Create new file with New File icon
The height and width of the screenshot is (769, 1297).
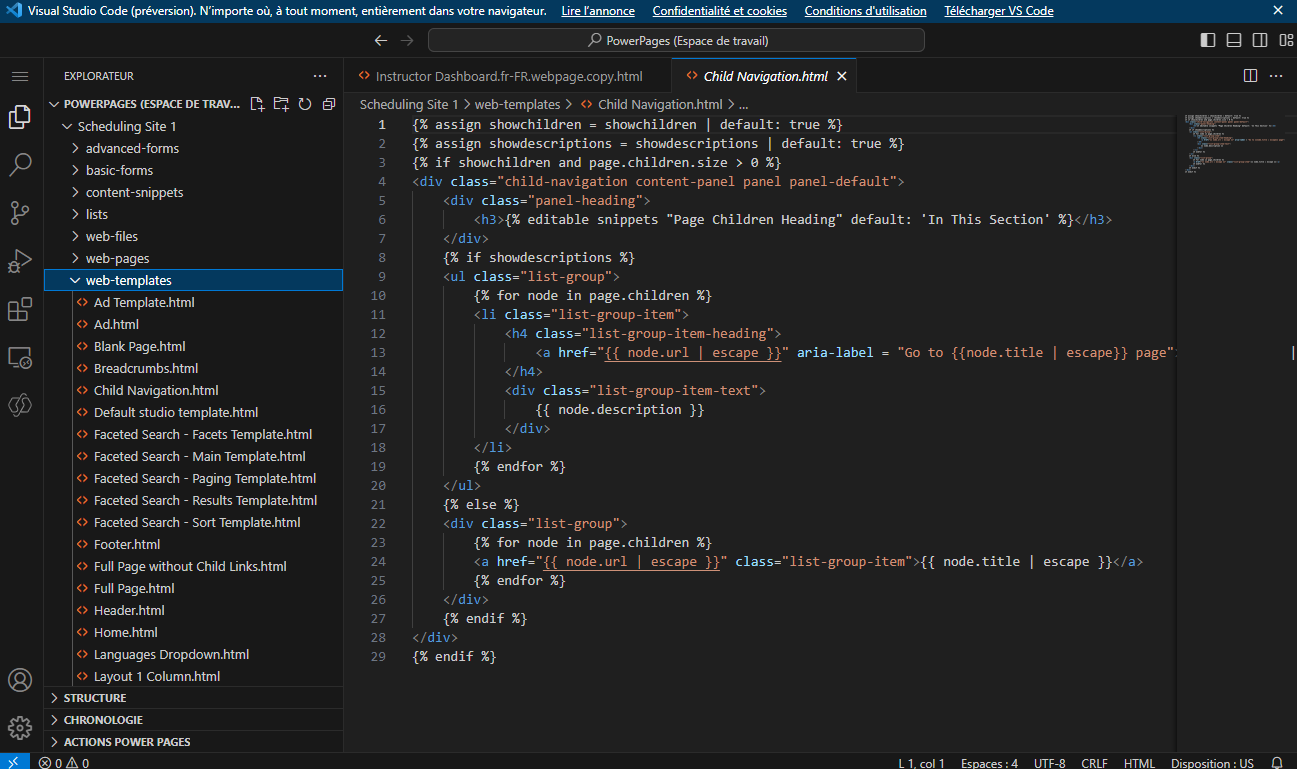(257, 103)
